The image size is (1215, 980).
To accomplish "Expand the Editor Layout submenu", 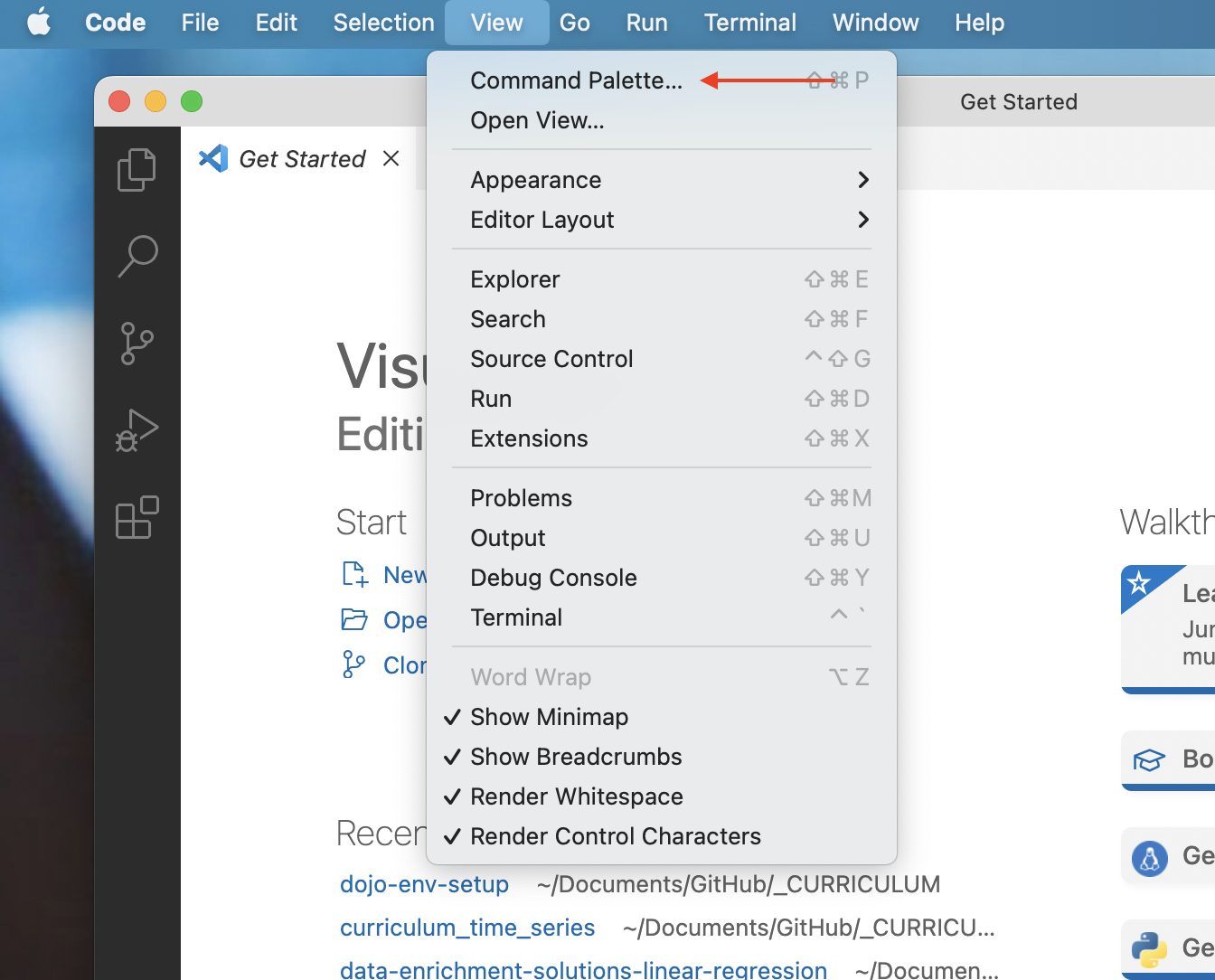I will point(662,220).
